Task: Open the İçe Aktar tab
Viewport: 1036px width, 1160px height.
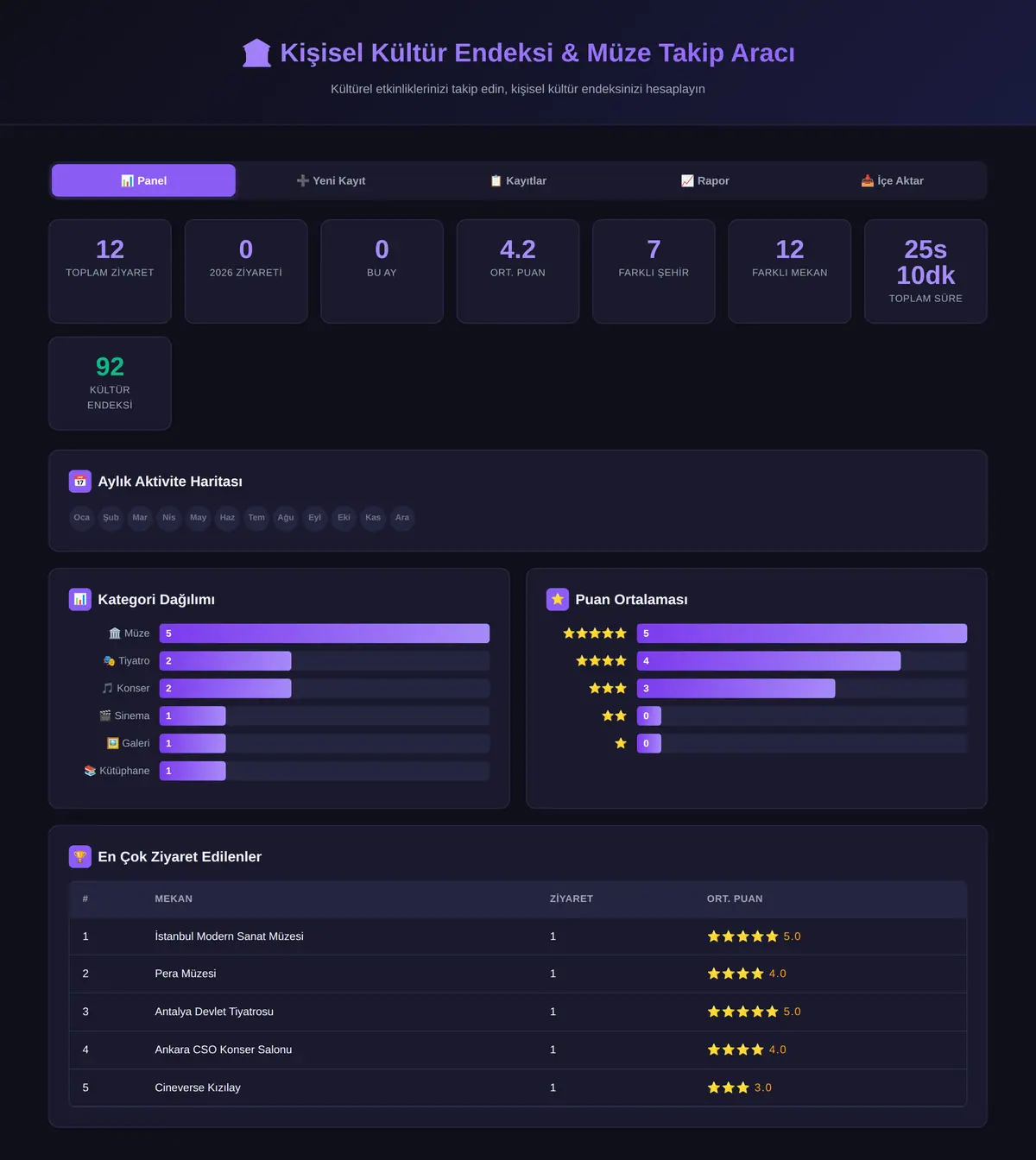Action: click(x=892, y=180)
